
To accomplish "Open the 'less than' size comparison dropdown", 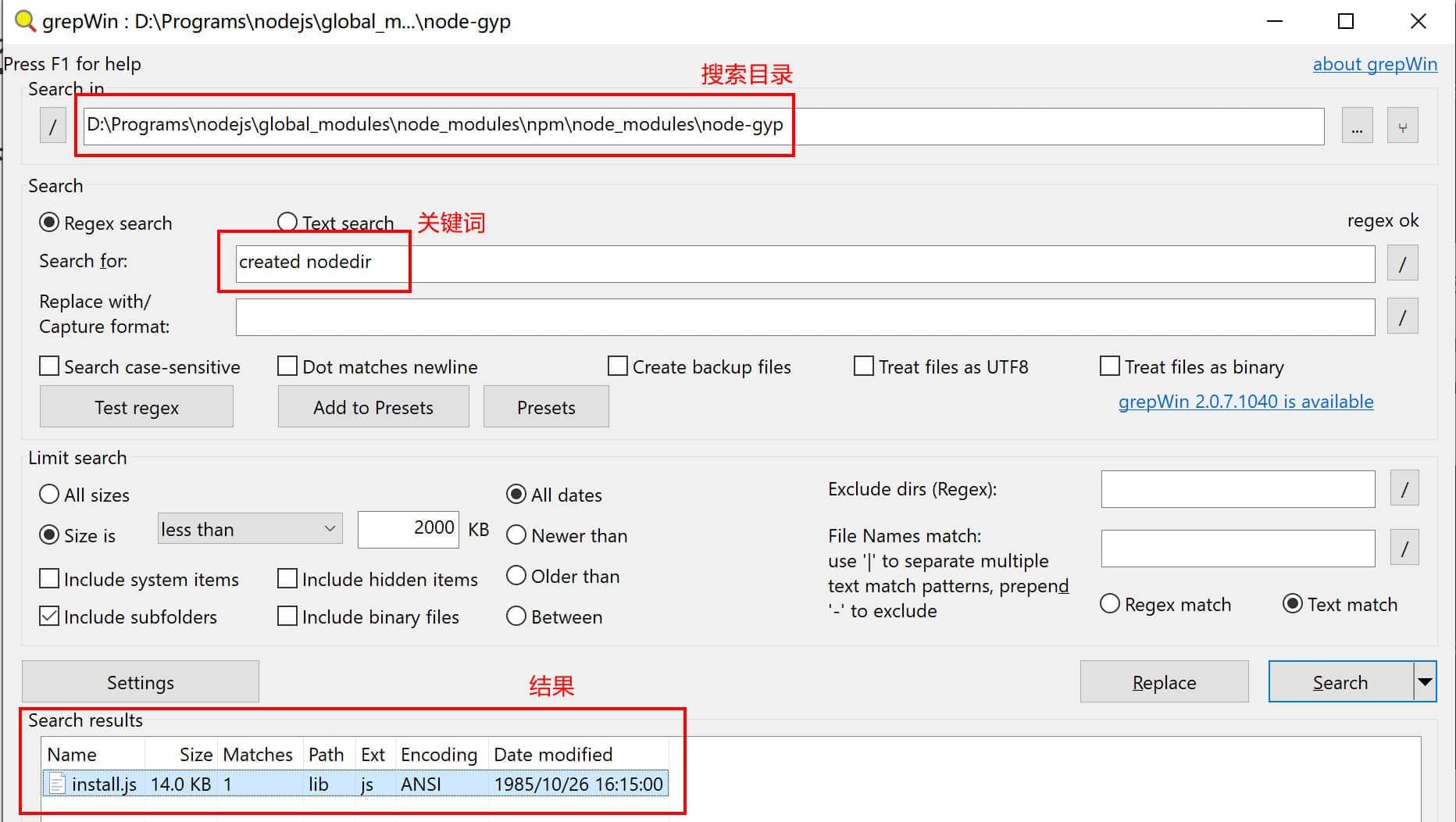I will 250,529.
